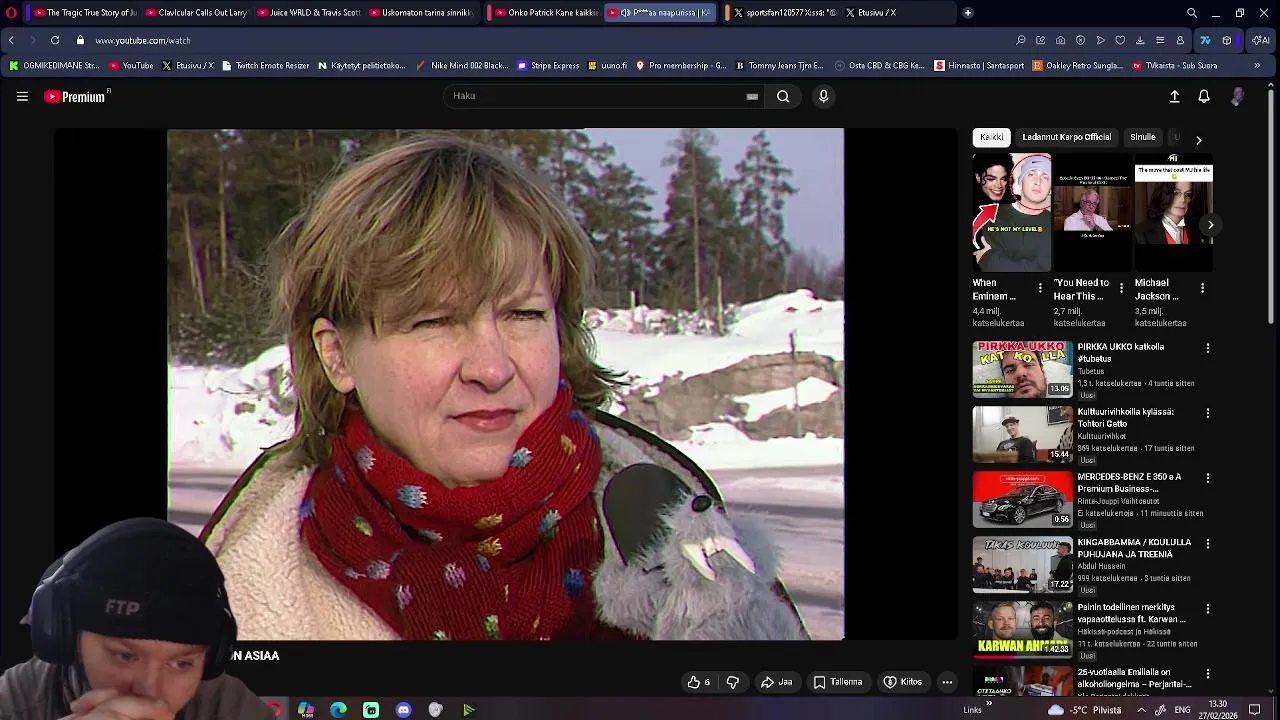Open Stripe Express bookmark
Image resolution: width=1280 pixels, height=720 pixels.
coord(548,66)
